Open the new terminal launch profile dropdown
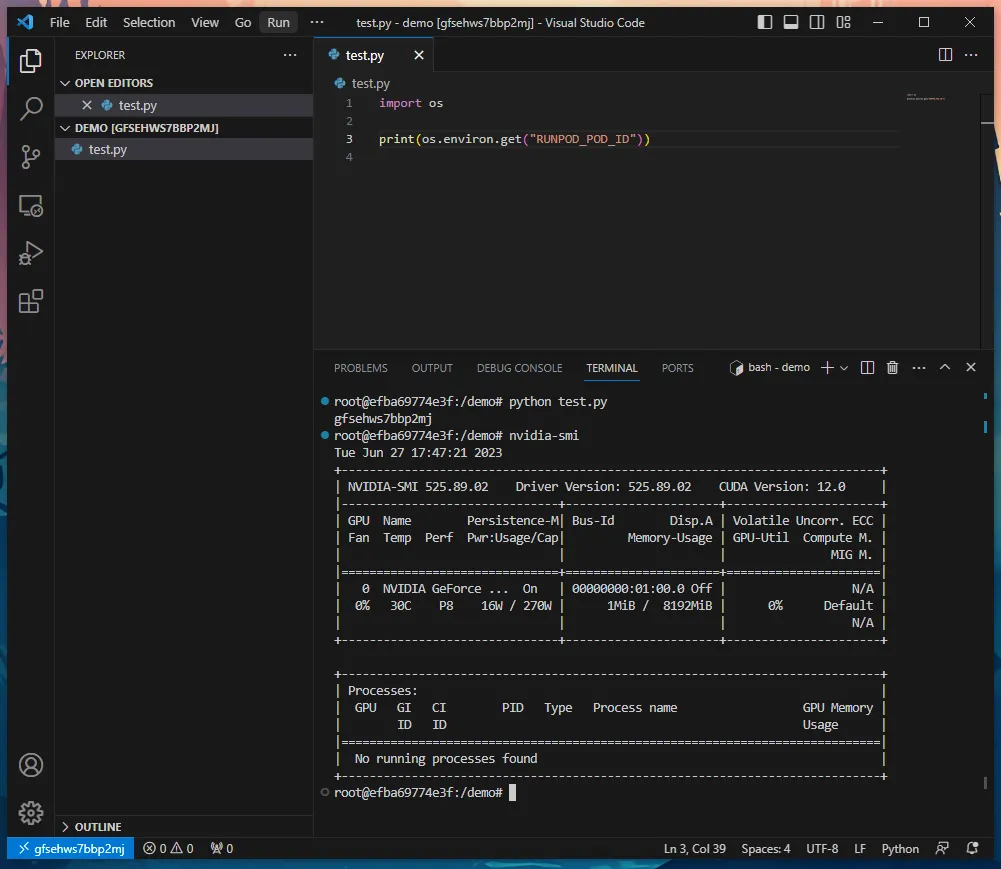The image size is (1001, 869). [844, 368]
